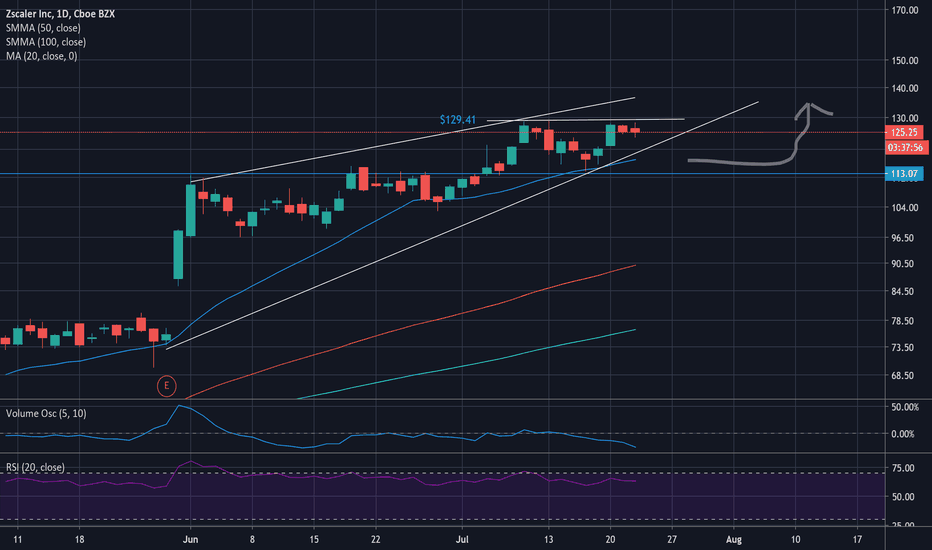
Task: Click the 73.50 price axis value
Action: coord(903,347)
